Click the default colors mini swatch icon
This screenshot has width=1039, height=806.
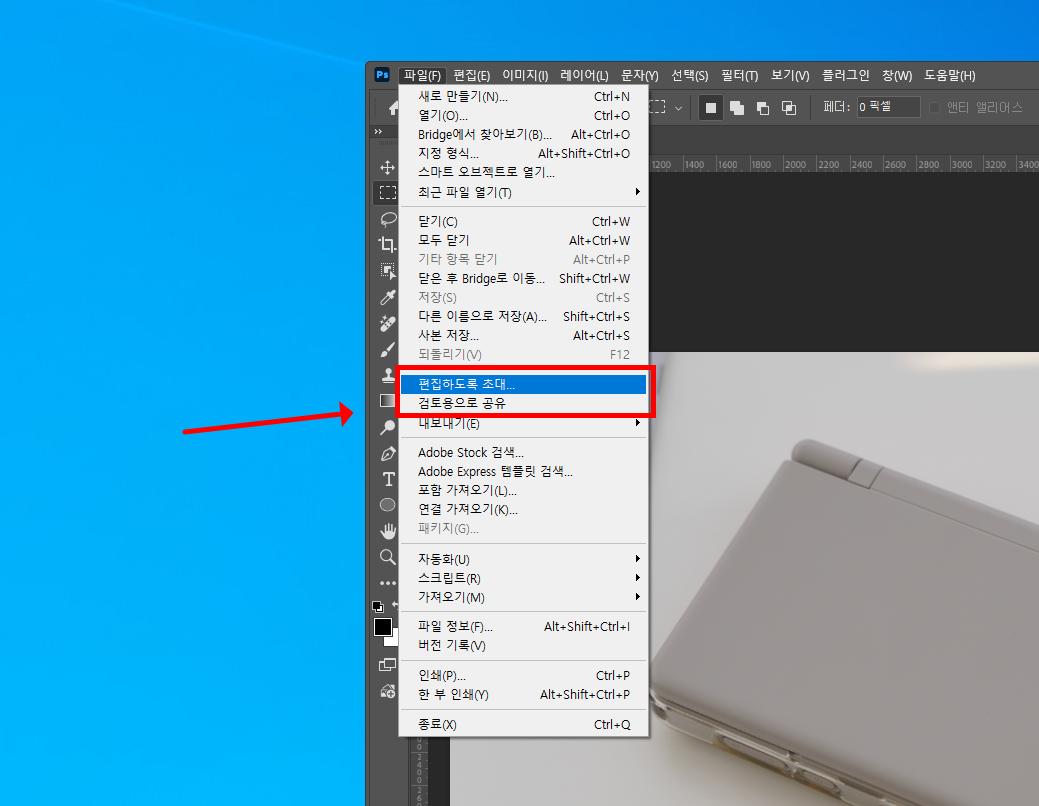click(378, 606)
